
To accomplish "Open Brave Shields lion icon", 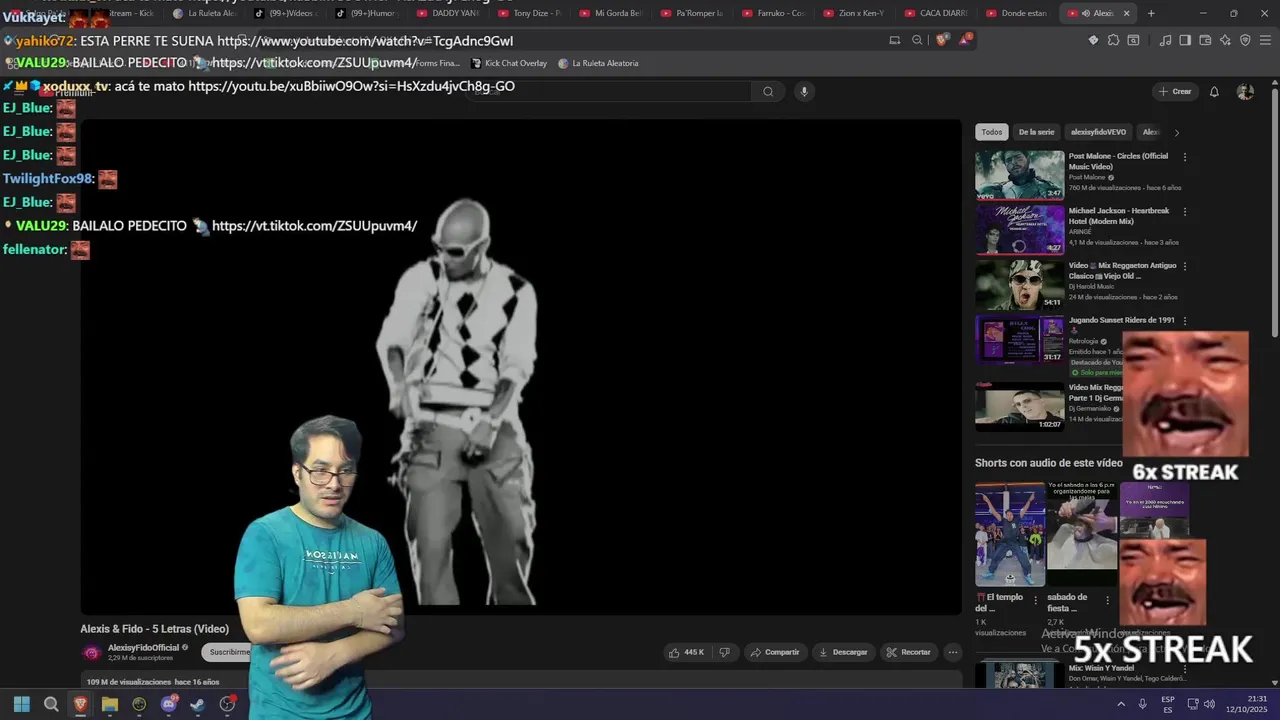I will click(941, 40).
